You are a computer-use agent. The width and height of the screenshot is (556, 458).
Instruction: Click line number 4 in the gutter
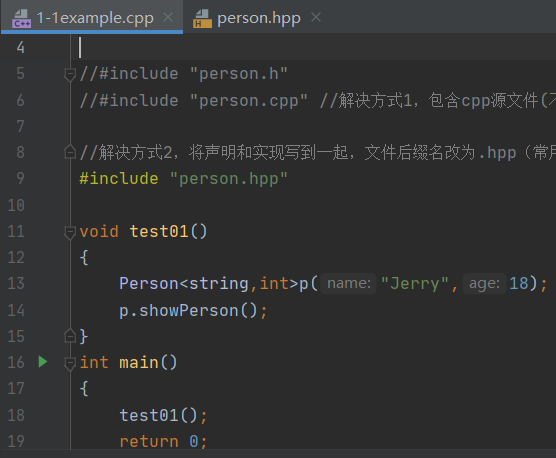pos(20,47)
